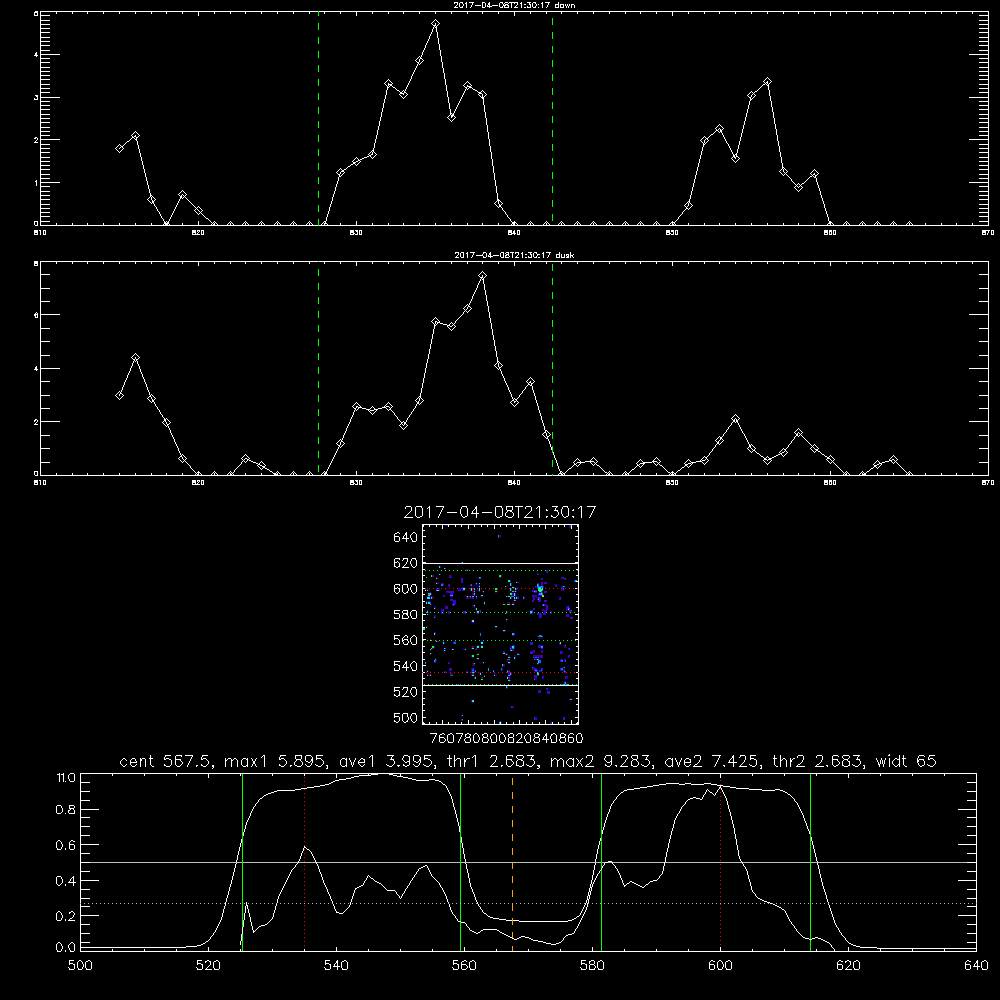
Task: Click the highest diamond data point in dusk plot
Action: click(x=483, y=276)
